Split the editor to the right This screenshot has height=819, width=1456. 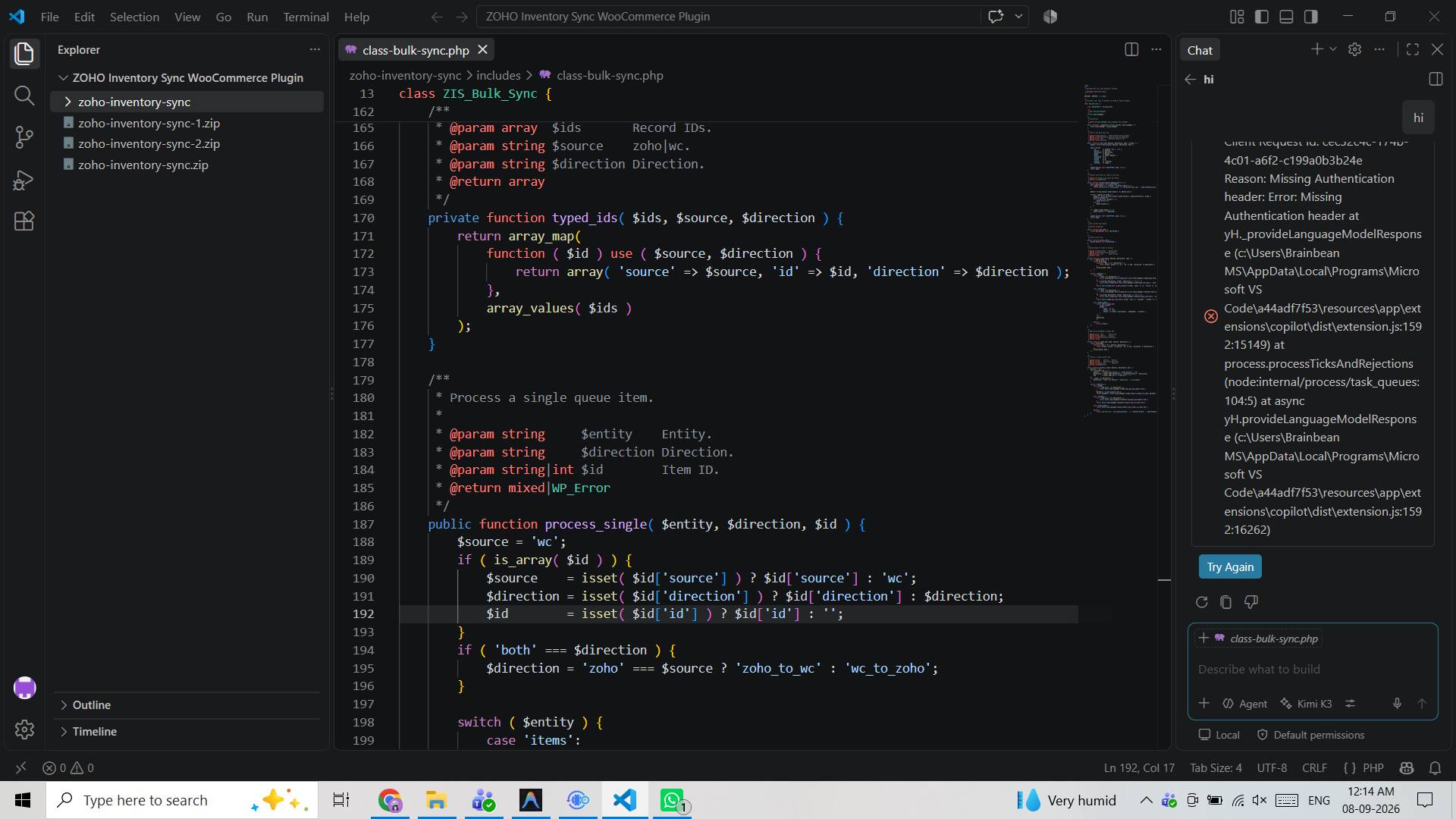coord(1131,49)
